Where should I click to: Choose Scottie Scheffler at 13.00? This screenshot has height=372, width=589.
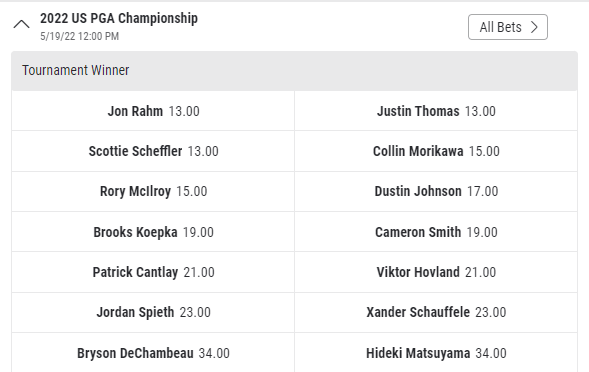click(153, 151)
